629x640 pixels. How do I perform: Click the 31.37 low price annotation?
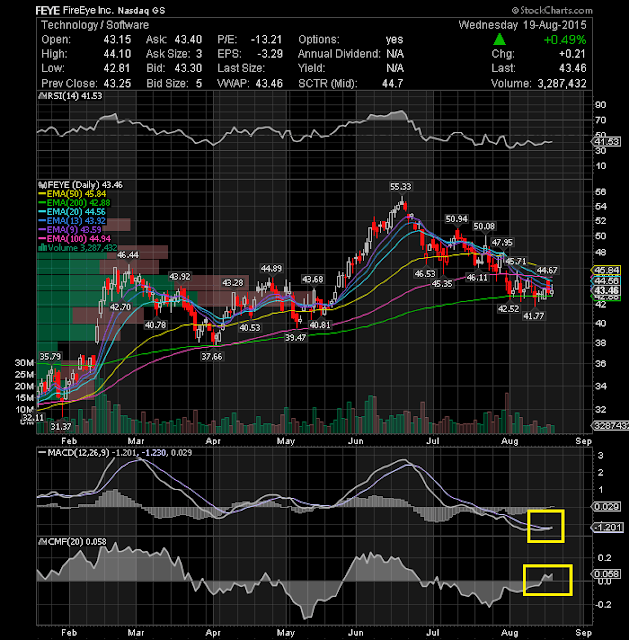point(61,427)
